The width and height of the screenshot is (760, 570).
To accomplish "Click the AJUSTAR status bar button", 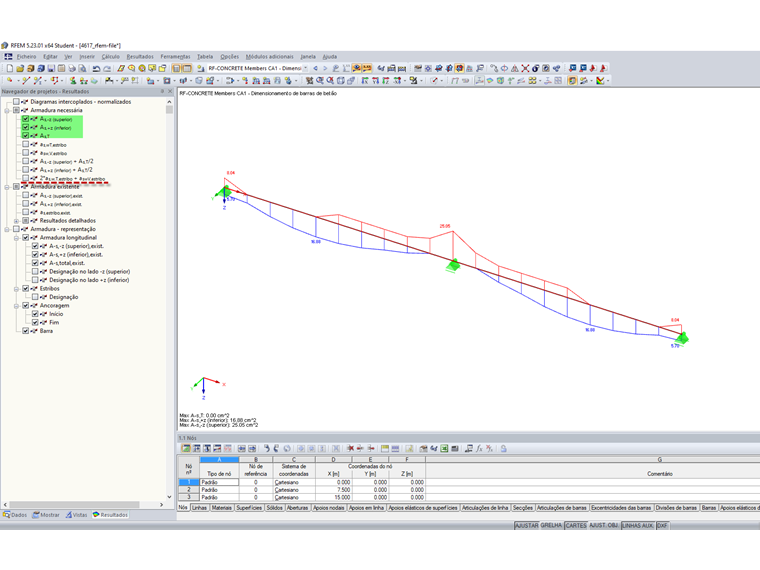I will [x=526, y=526].
